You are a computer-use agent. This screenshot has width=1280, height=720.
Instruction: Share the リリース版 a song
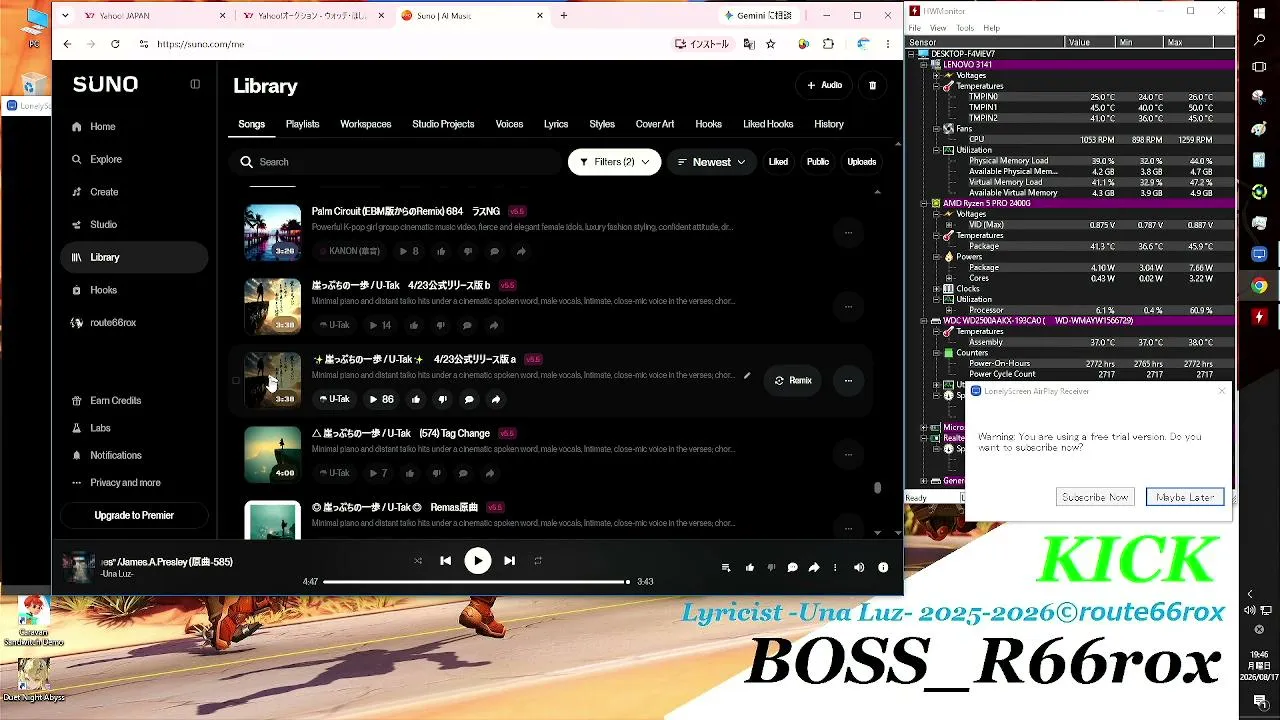pyautogui.click(x=496, y=399)
